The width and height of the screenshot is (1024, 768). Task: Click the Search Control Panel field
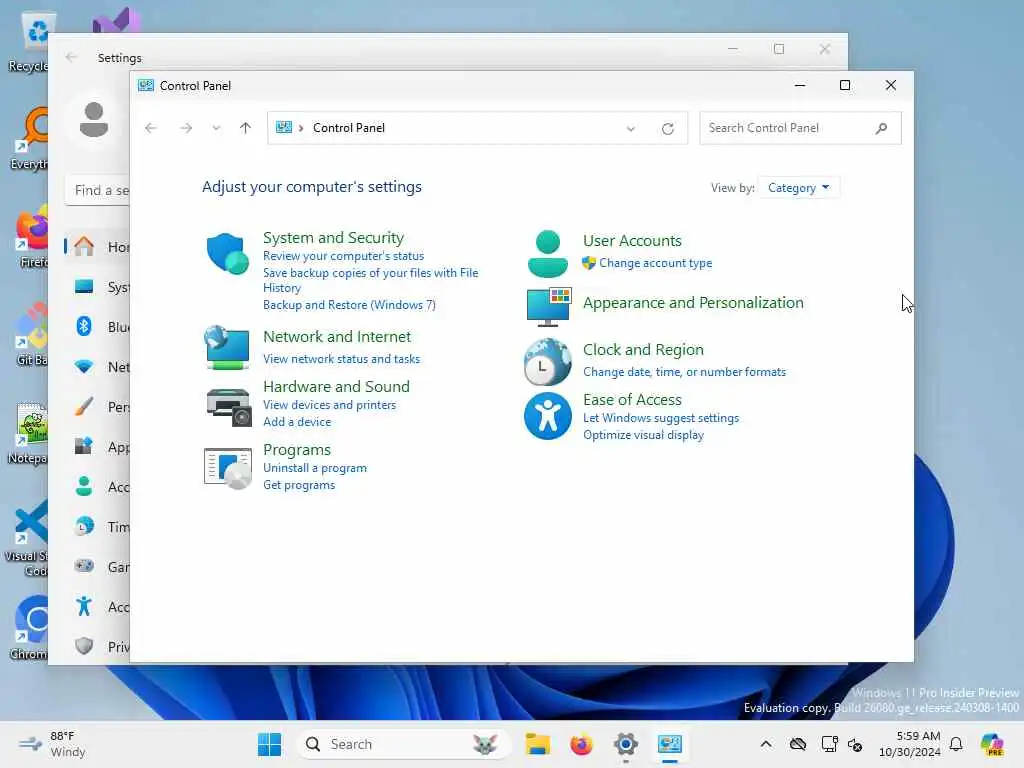coord(801,128)
